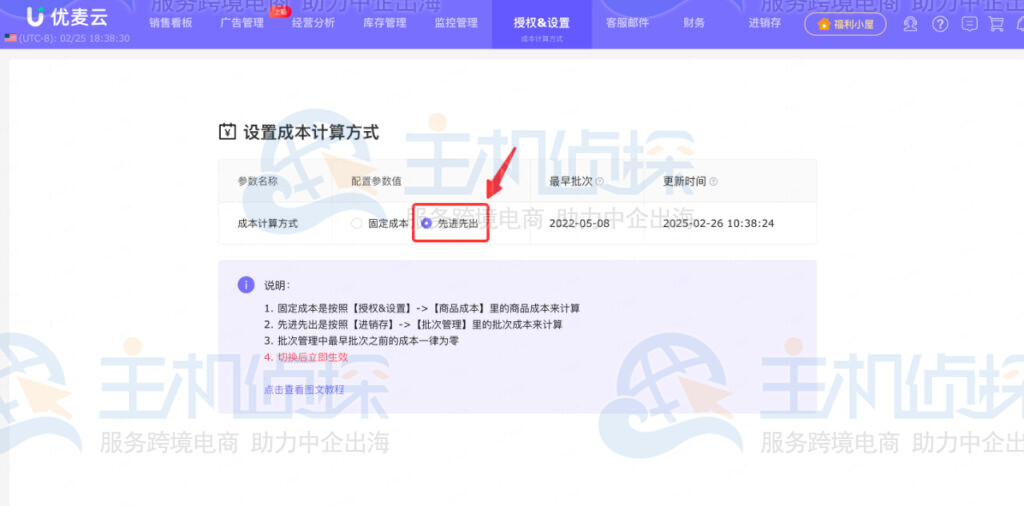The image size is (1024, 506).
Task: Open the 点击查看图文教程 link
Action: [x=304, y=390]
